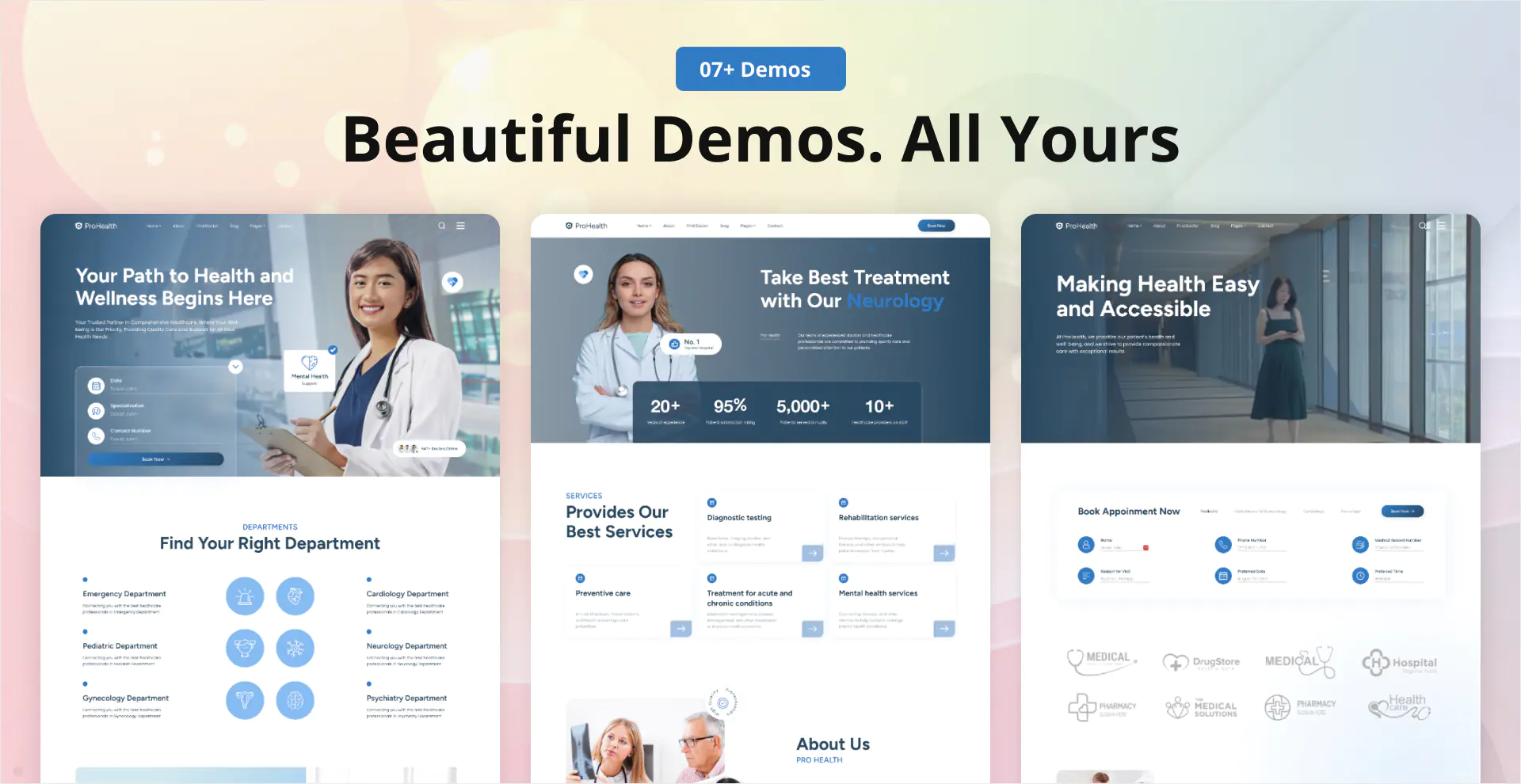1521x784 pixels.
Task: Expand the chevron above the booking form
Action: [235, 367]
